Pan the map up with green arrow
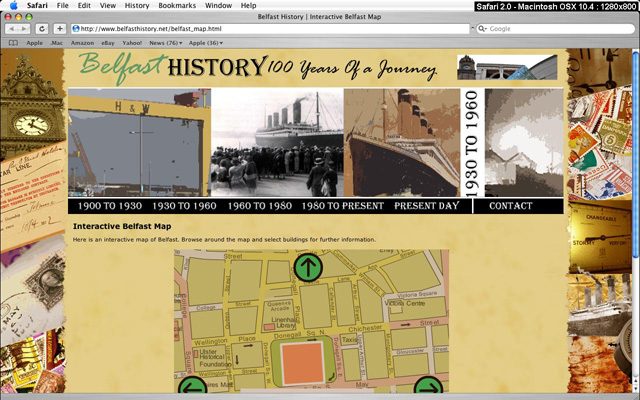This screenshot has height=400, width=640. click(x=308, y=268)
